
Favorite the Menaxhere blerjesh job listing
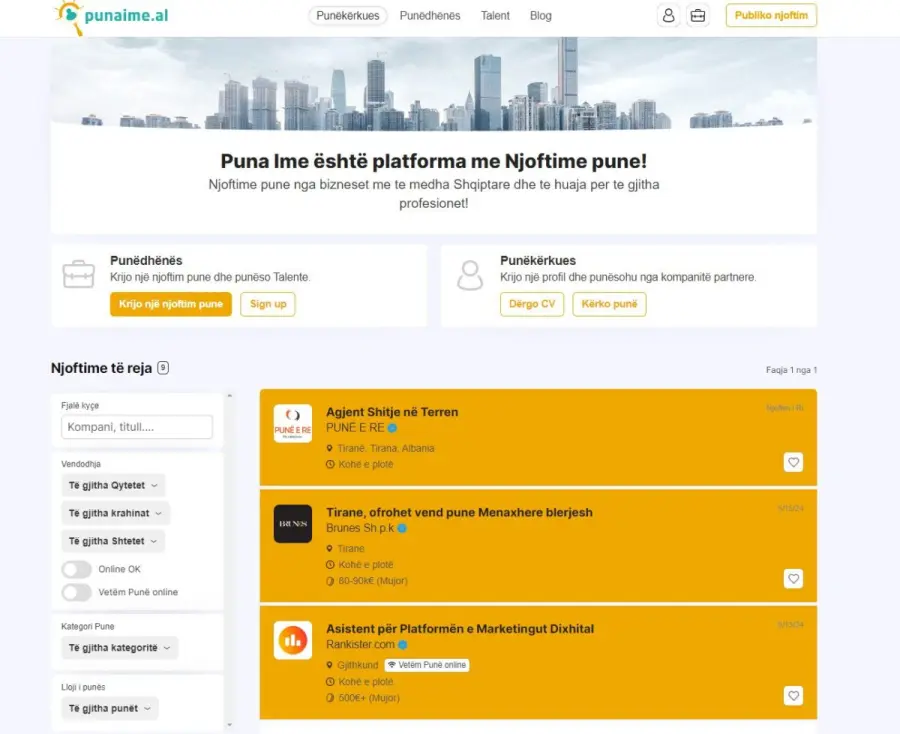pos(793,578)
